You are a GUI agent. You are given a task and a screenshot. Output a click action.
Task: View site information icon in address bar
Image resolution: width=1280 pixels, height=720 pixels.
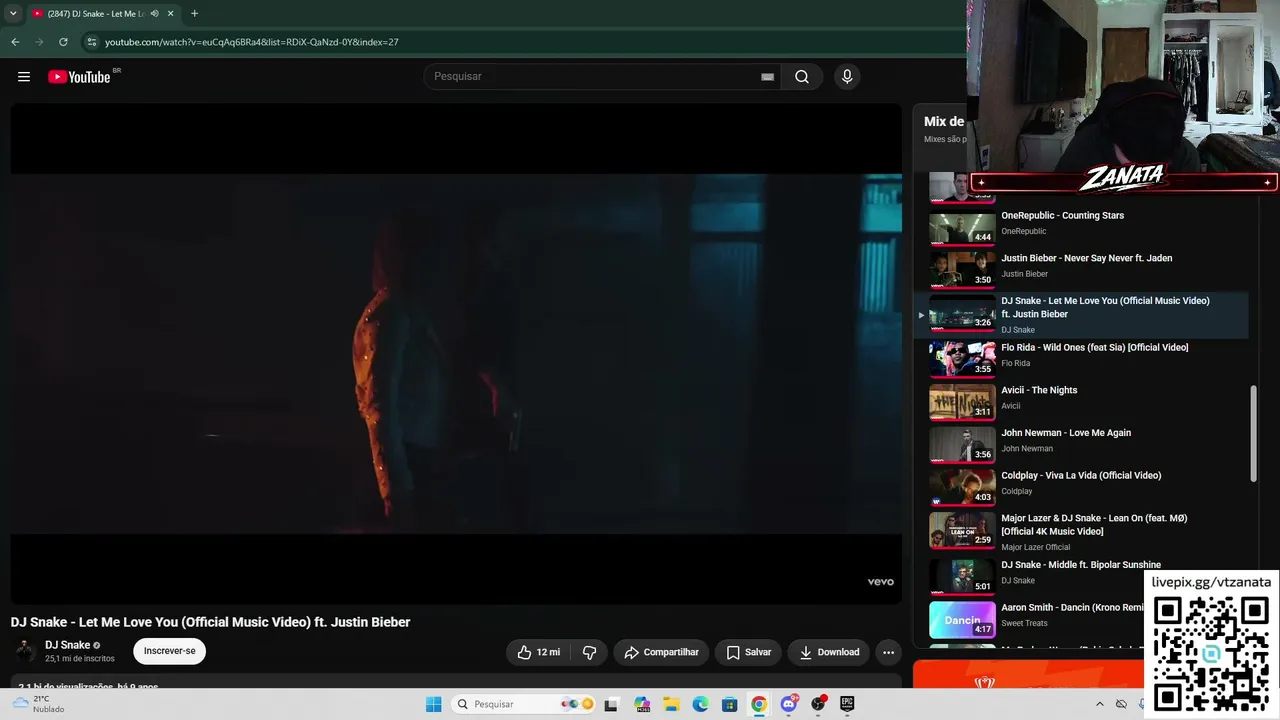pyautogui.click(x=91, y=42)
